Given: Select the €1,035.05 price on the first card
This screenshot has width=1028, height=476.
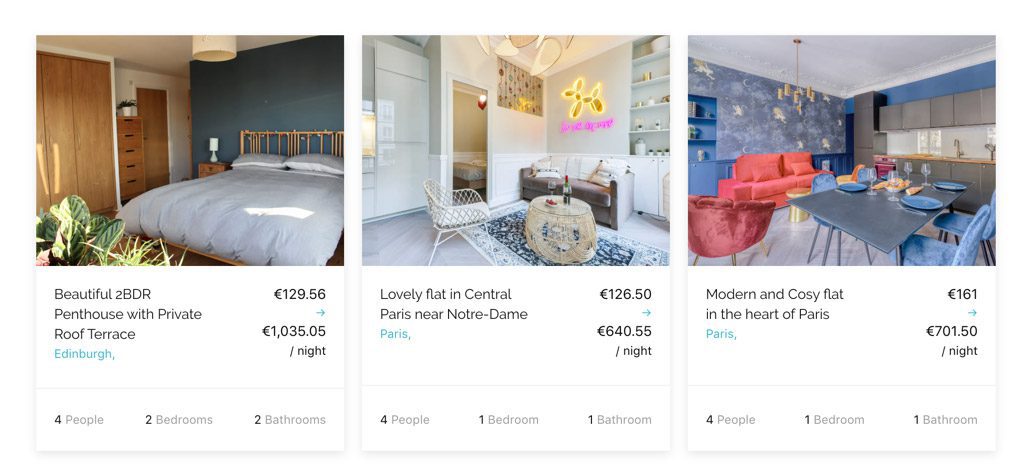Looking at the screenshot, I should click(x=294, y=331).
